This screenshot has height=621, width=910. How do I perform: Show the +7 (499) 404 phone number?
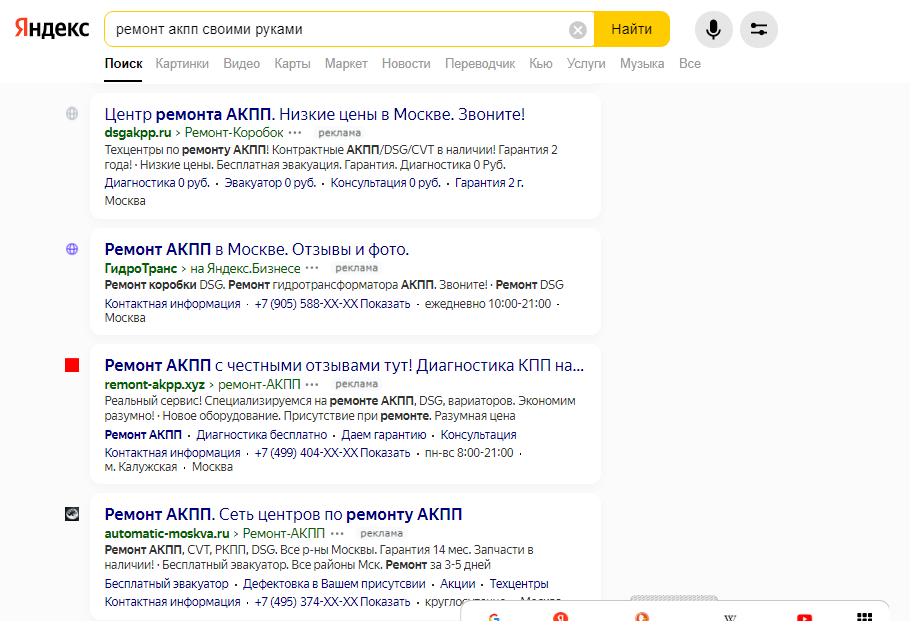coord(333,453)
